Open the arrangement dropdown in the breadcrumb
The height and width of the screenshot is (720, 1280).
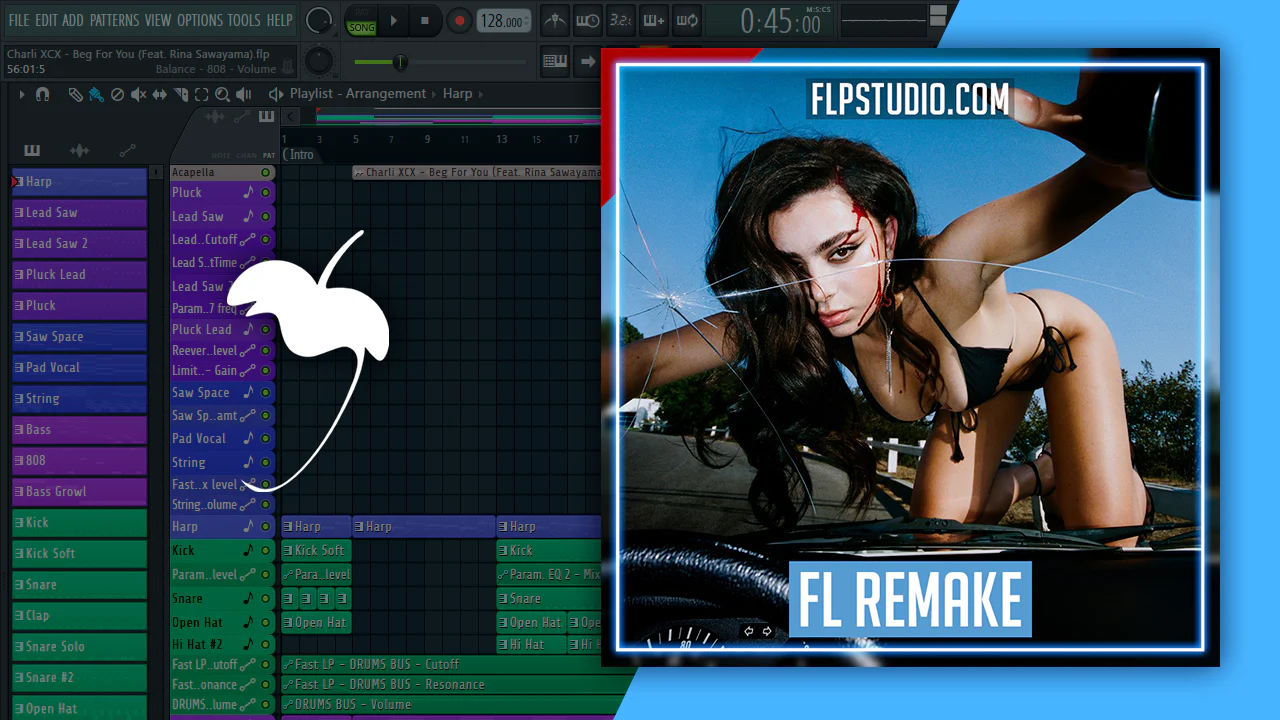point(435,94)
